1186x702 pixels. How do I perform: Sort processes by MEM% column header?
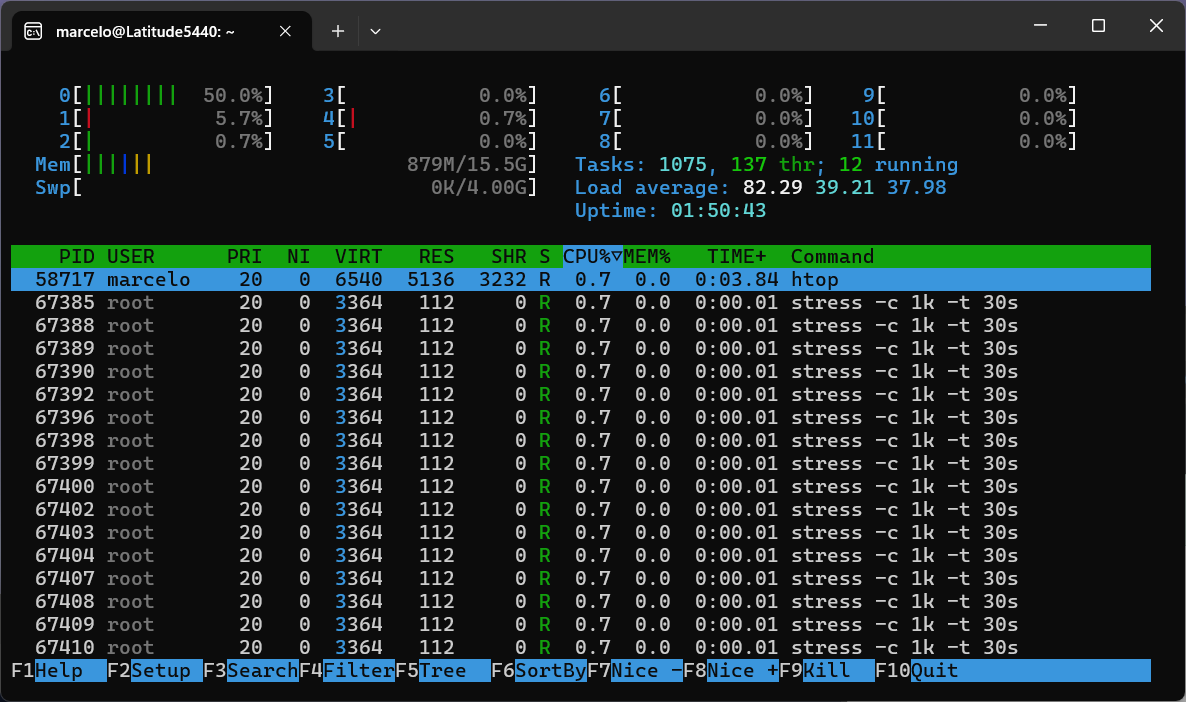pyautogui.click(x=647, y=257)
